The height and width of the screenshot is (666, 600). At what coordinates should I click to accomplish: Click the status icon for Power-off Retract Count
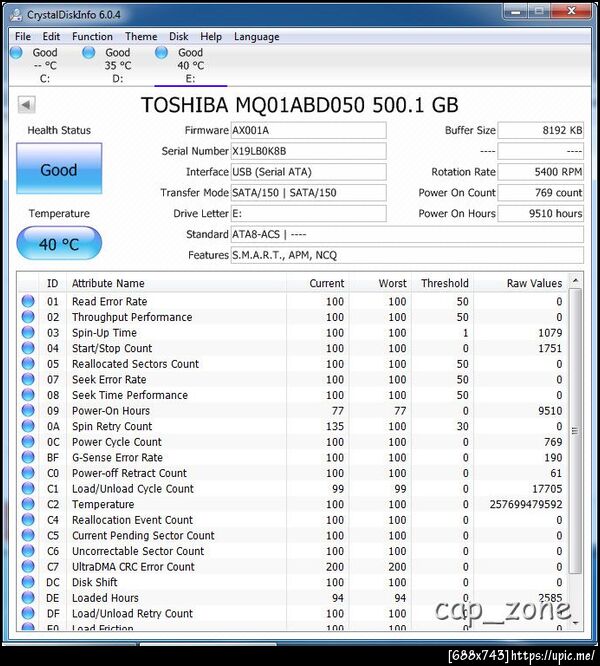click(28, 473)
